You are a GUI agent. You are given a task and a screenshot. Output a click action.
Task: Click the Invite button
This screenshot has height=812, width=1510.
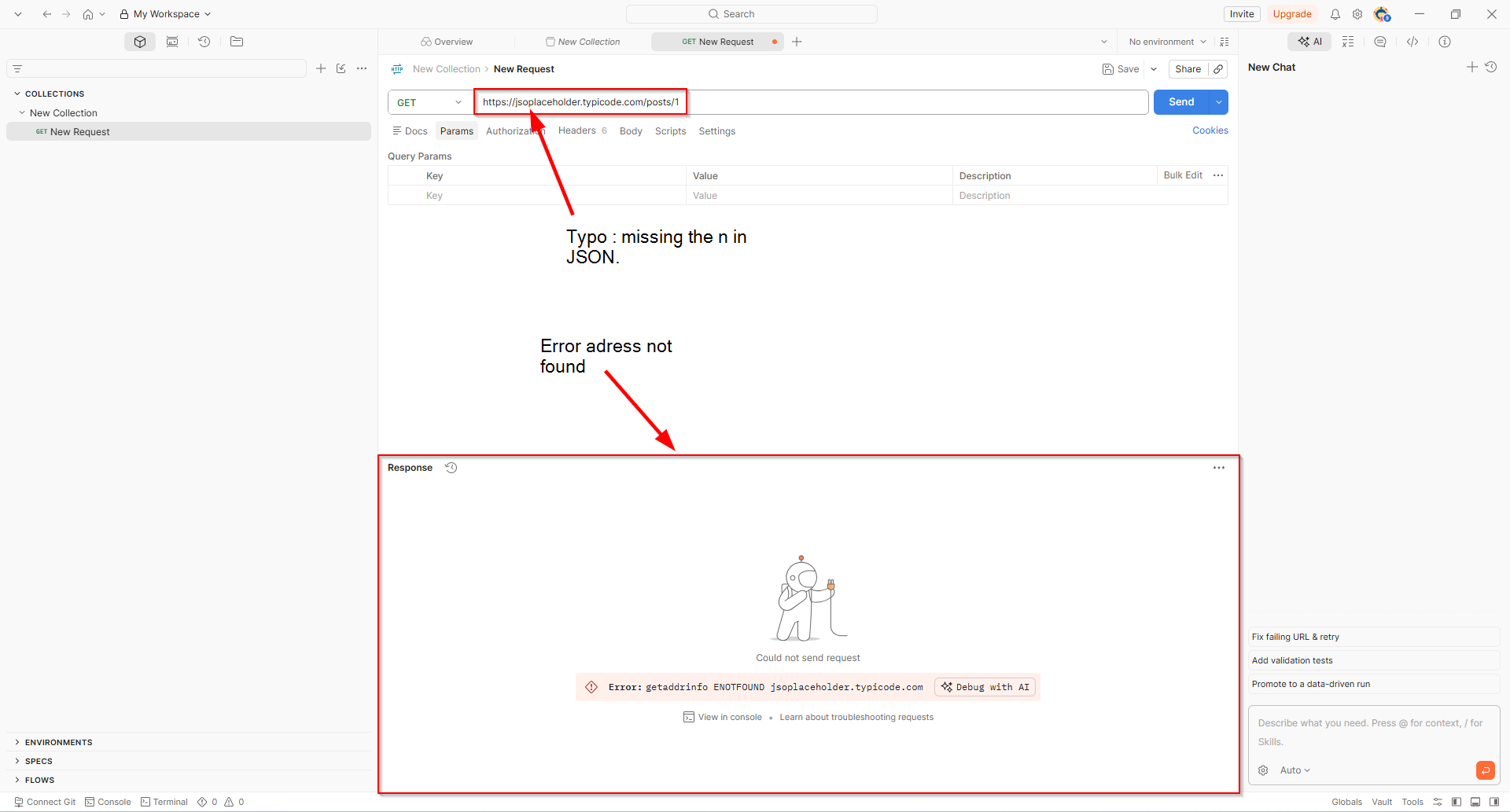[x=1242, y=14]
